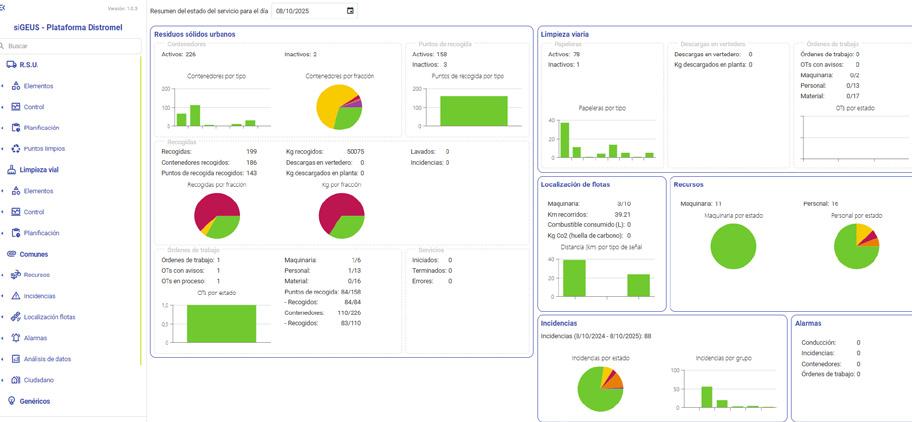This screenshot has width=912, height=422.
Task: Open the Alarmas panel title
Action: pyautogui.click(x=808, y=323)
